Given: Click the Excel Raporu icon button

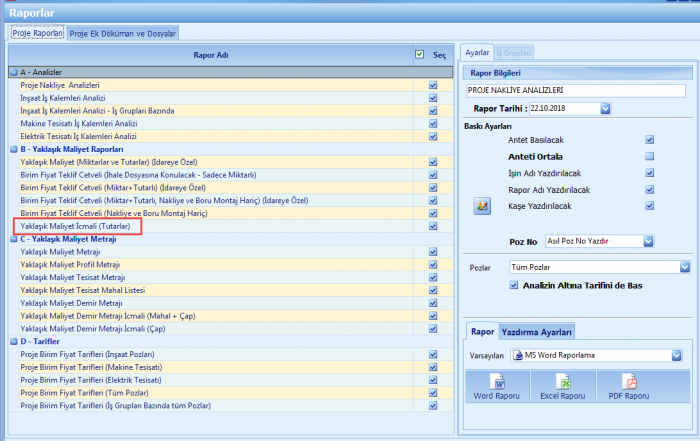Looking at the screenshot, I should pyautogui.click(x=563, y=387).
